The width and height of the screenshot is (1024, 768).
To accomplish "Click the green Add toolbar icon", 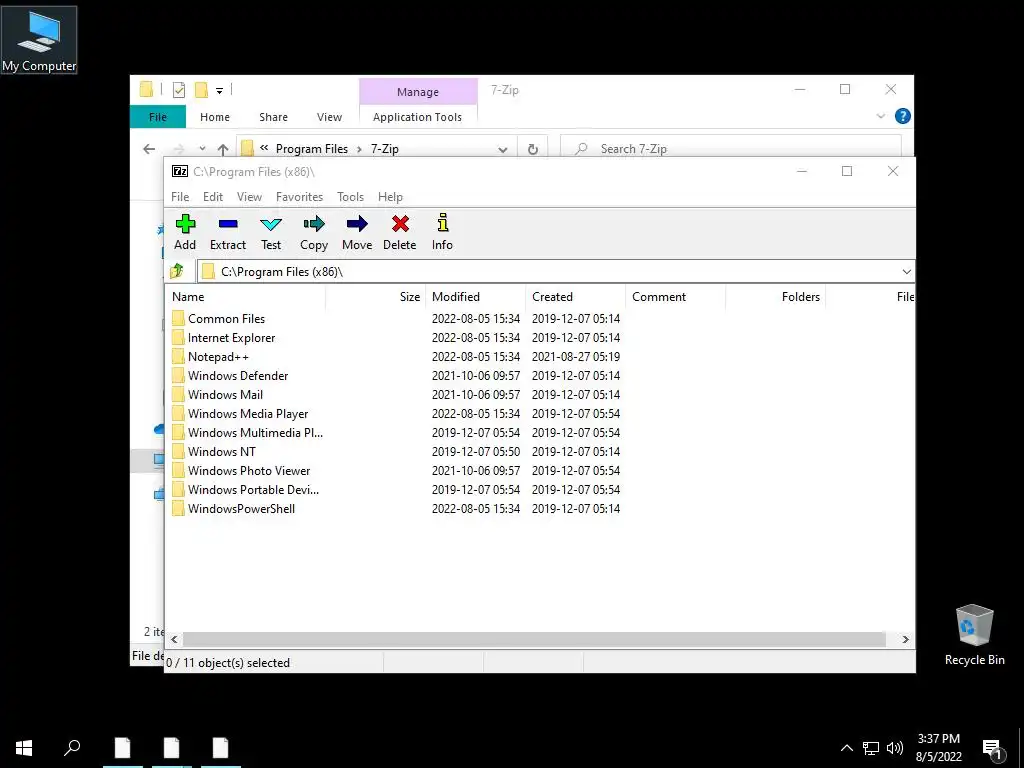I will coord(185,224).
